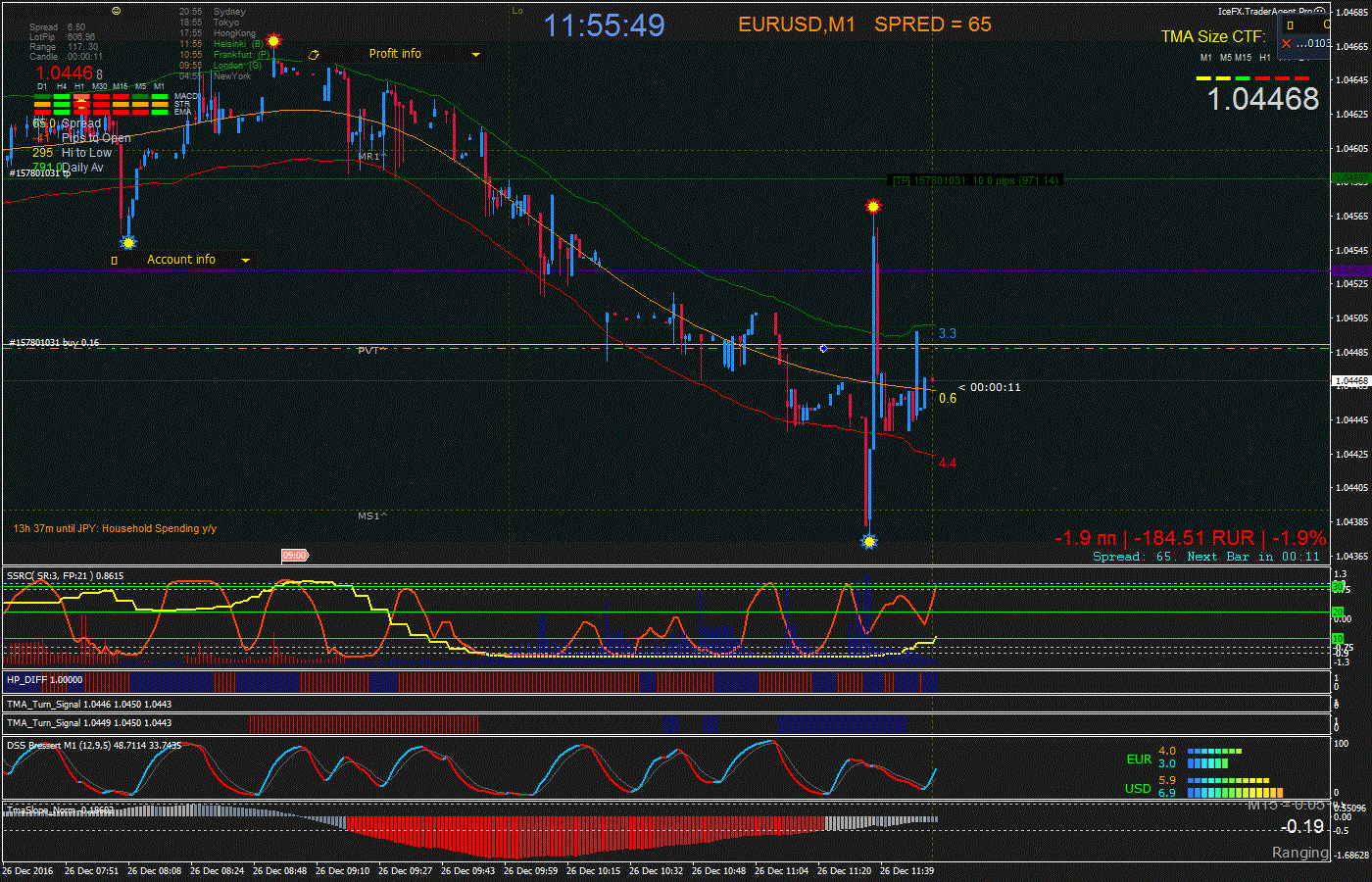Click the SPRED = 65 label

pos(933,24)
